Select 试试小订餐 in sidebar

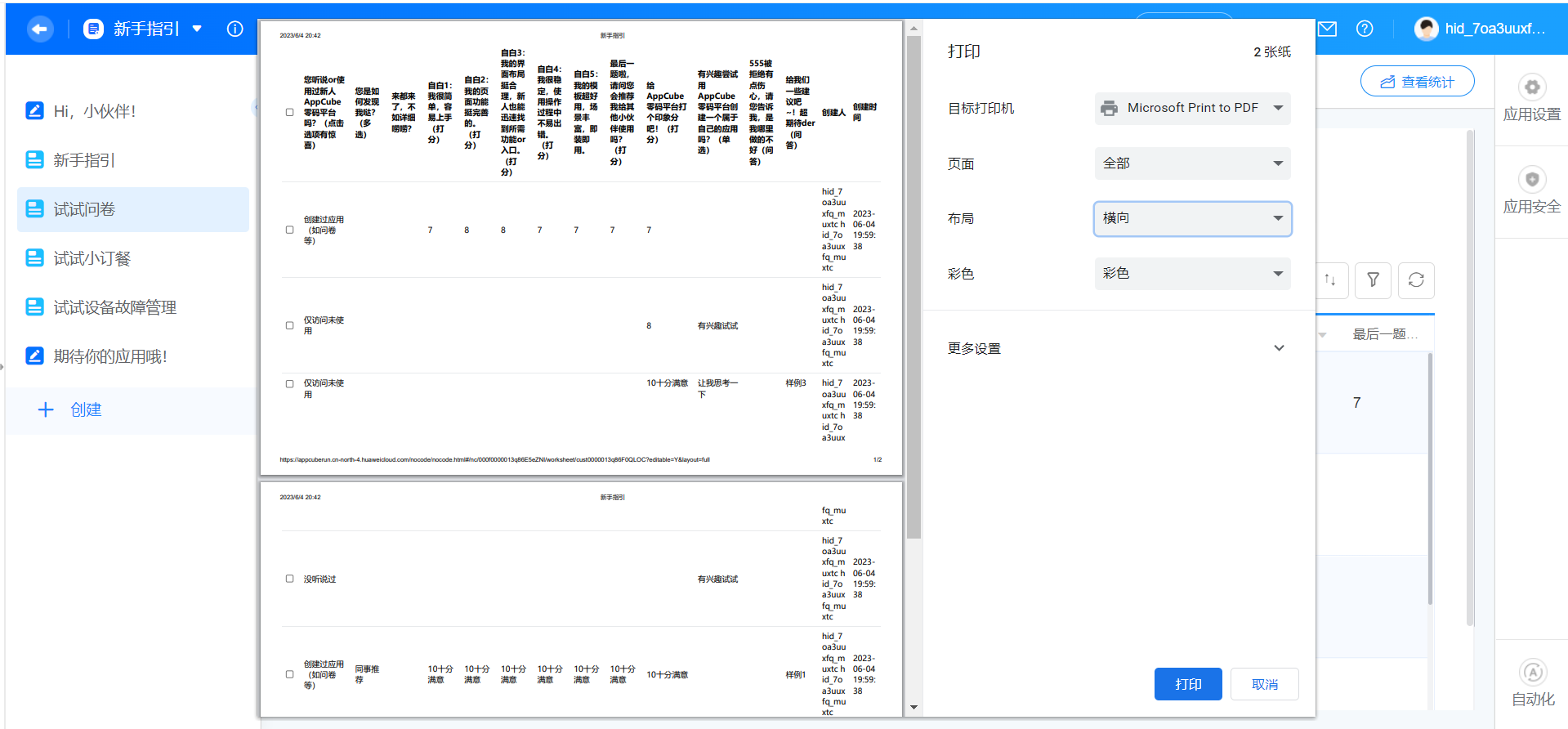[x=133, y=258]
